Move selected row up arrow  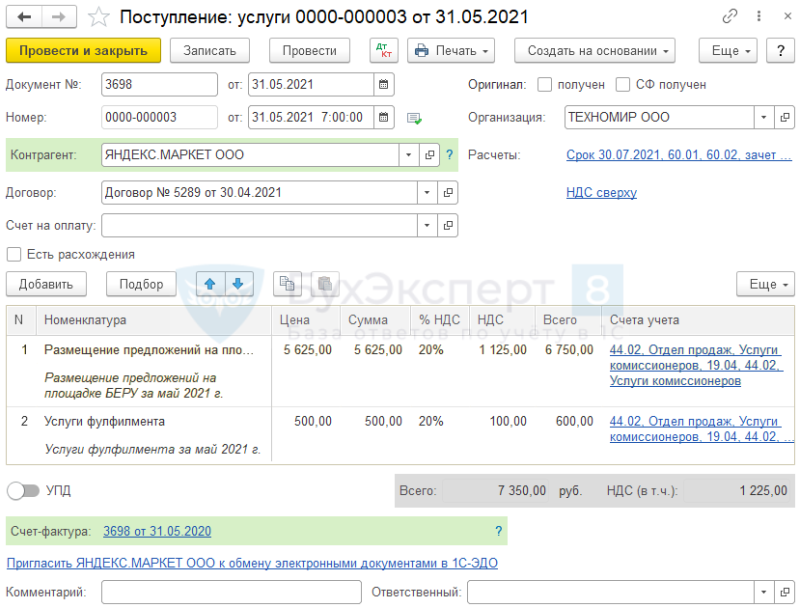point(210,284)
